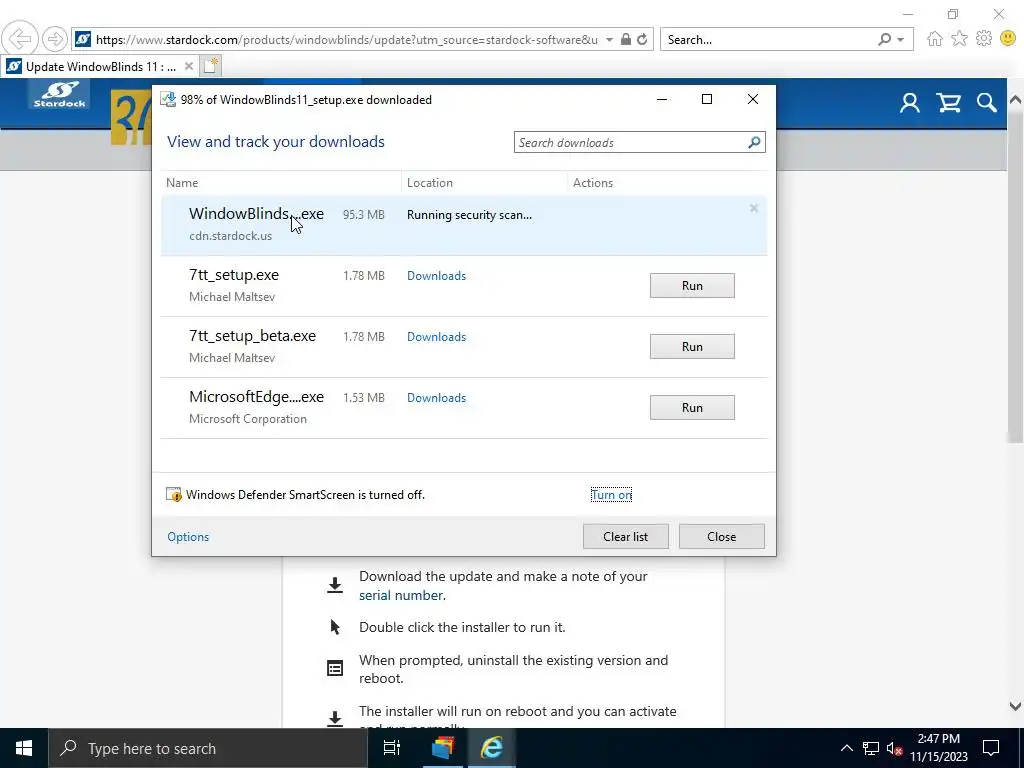Select the 7tt_setup.exe file name
Screen dimensions: 1024x768
click(x=234, y=275)
